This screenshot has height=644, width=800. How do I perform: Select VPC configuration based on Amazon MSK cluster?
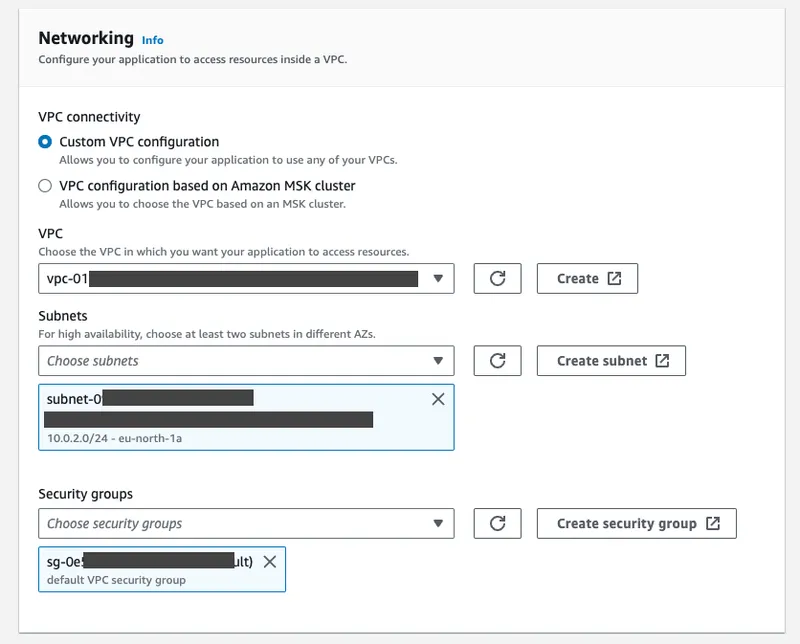click(42, 185)
